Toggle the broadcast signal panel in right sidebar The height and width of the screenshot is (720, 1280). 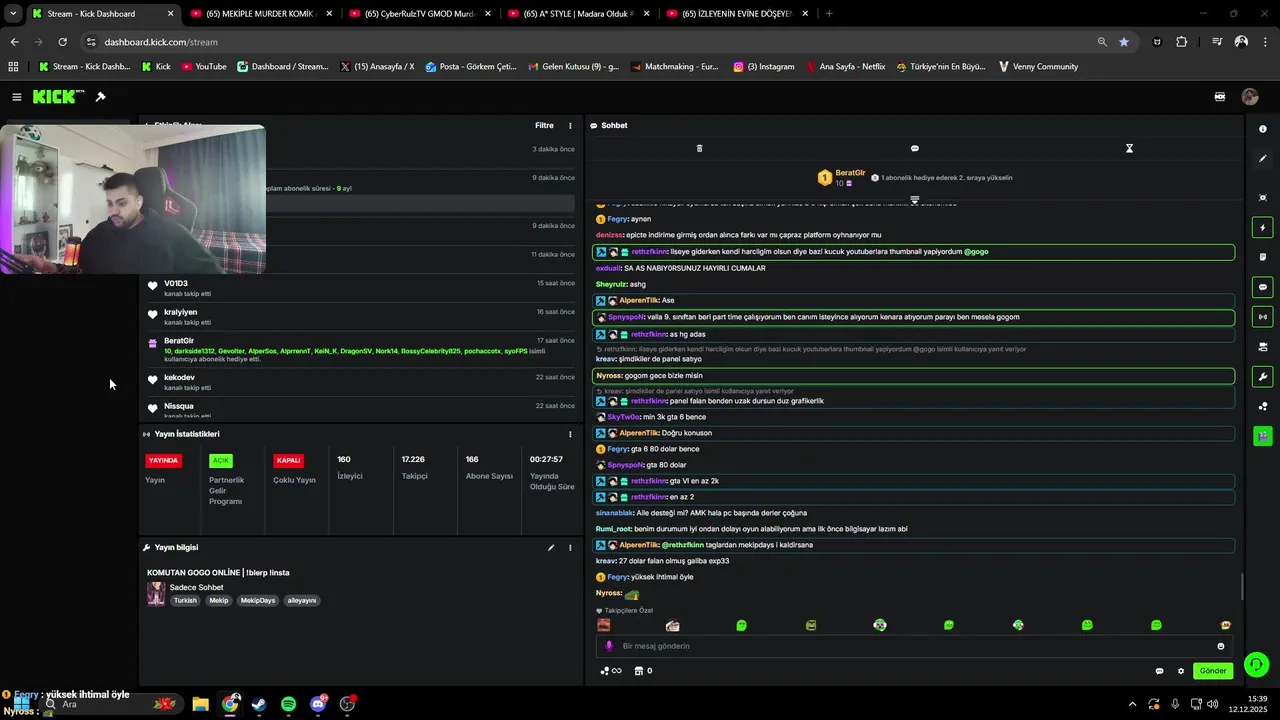(1262, 317)
